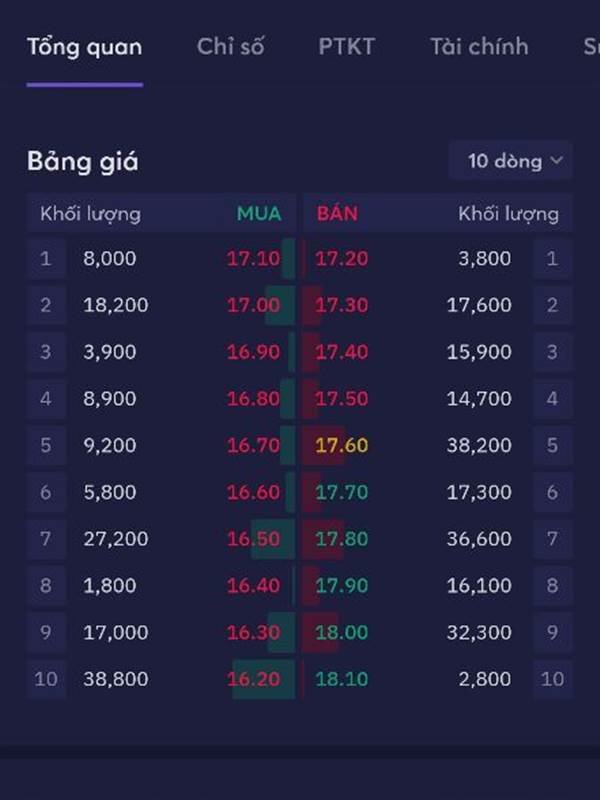Viewport: 600px width, 800px height.
Task: Tap buy price 16.20 in row 10
Action: 254,679
